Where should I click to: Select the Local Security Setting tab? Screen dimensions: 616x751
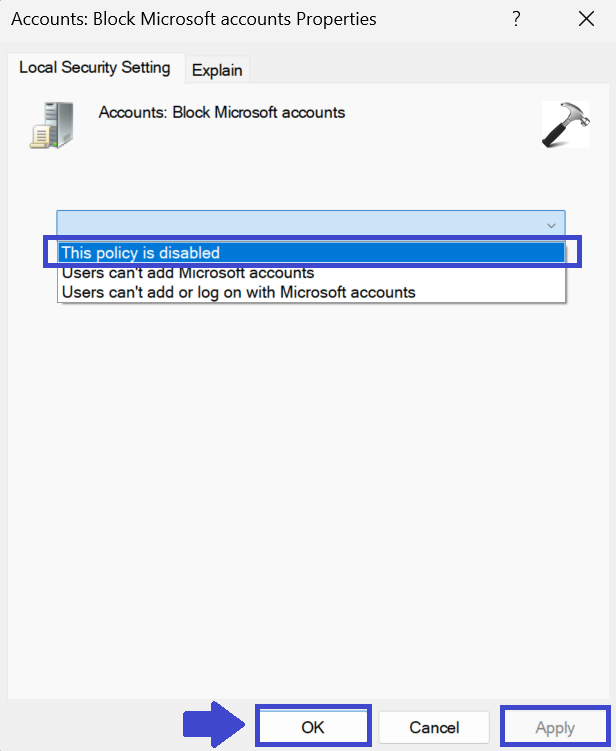95,68
